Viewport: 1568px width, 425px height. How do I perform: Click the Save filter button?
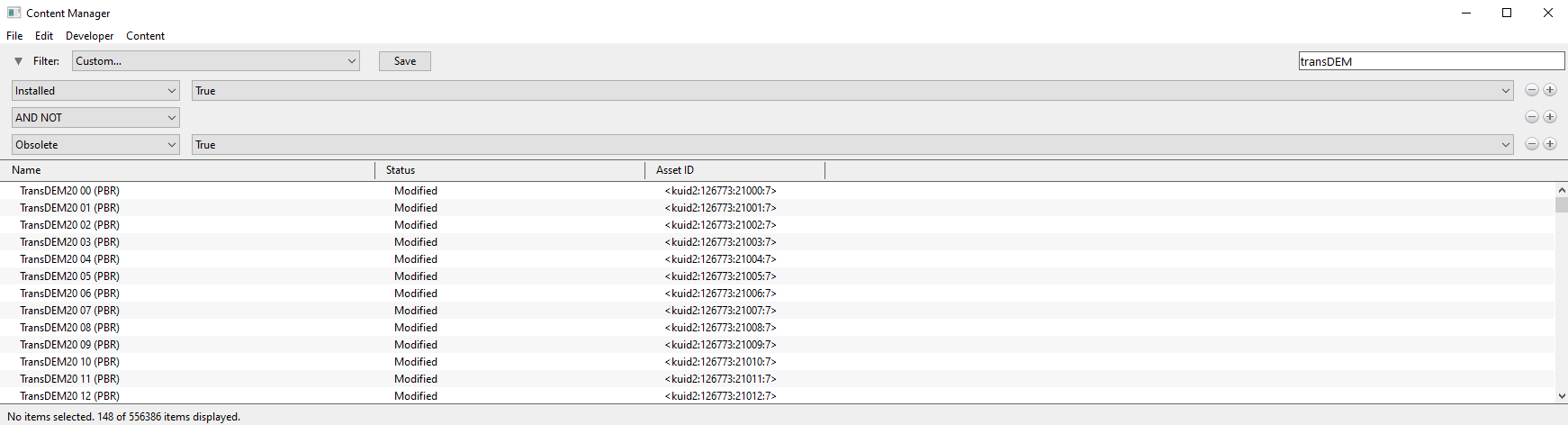point(405,61)
